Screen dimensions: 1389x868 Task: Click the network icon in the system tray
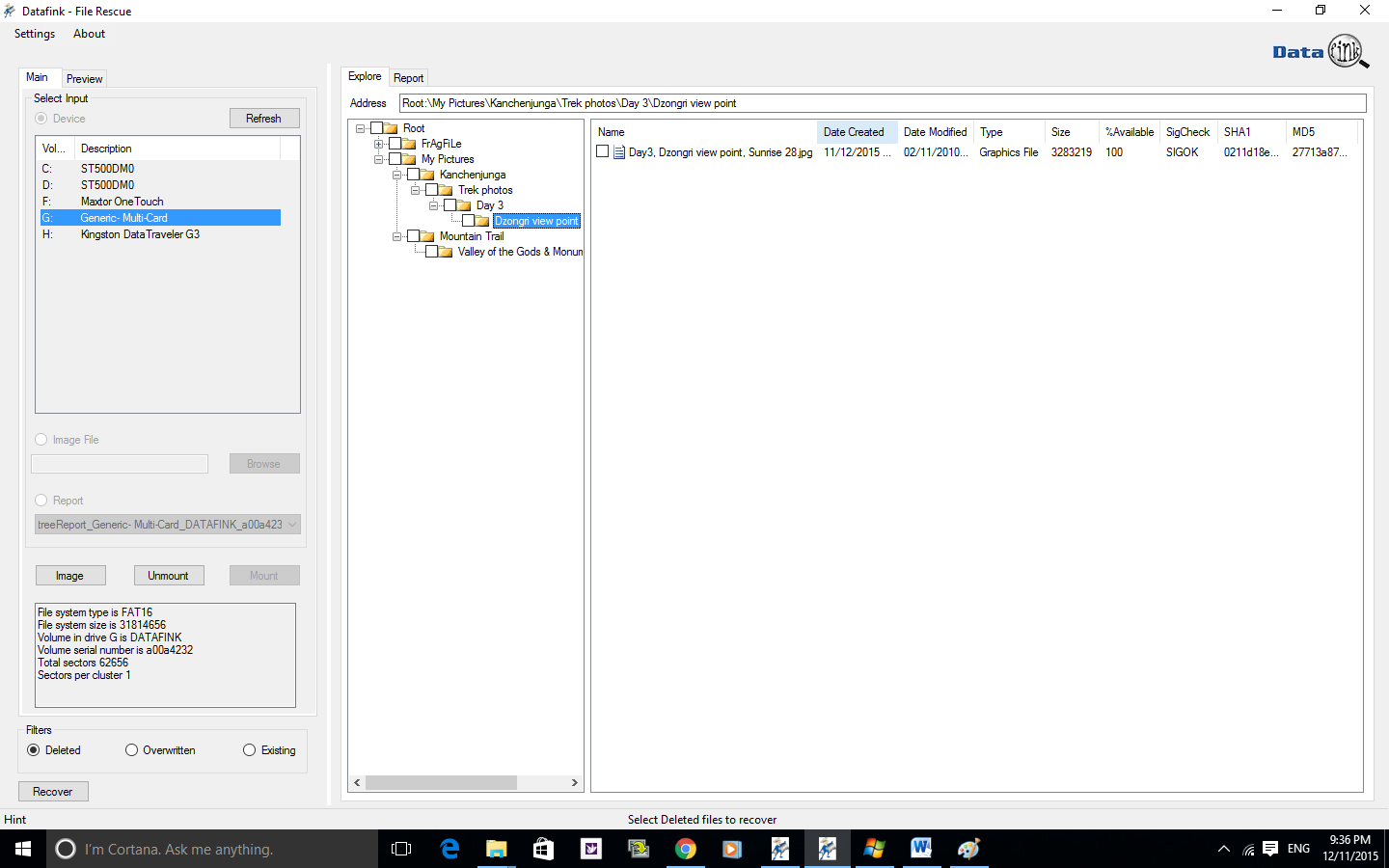[1248, 850]
